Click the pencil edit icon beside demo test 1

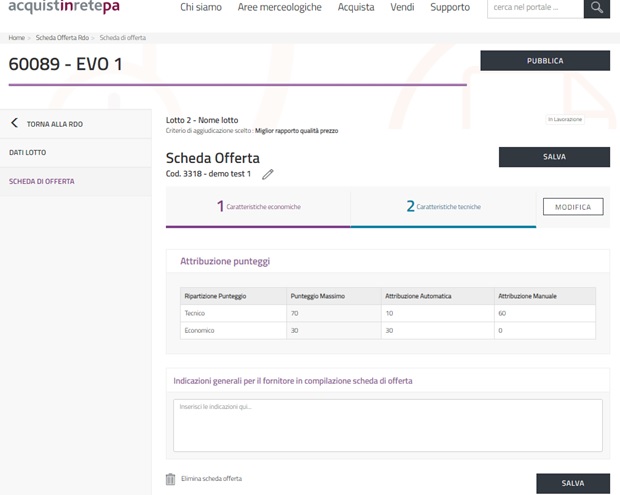[267, 174]
